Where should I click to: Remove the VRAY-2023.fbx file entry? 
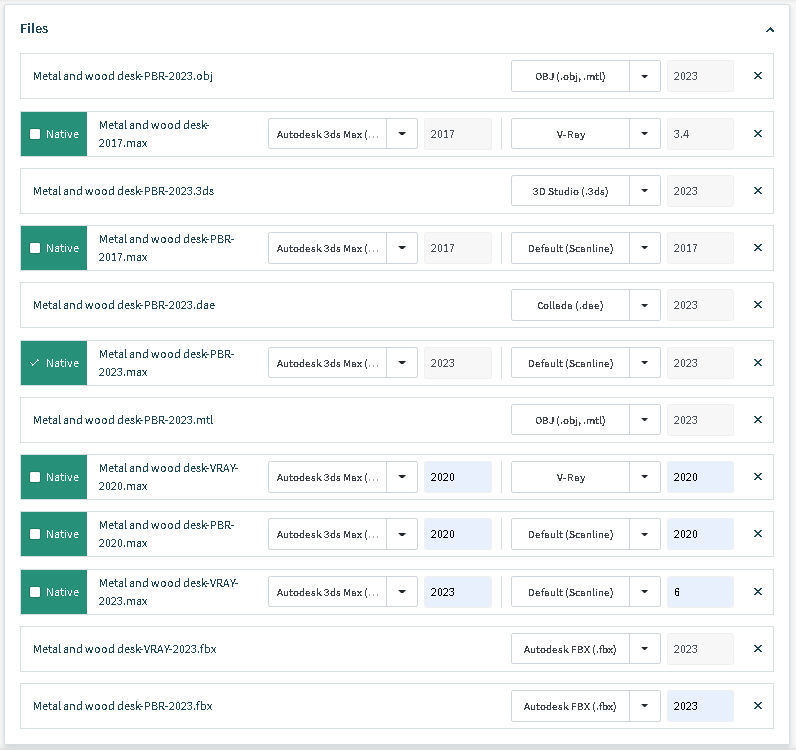click(x=757, y=649)
